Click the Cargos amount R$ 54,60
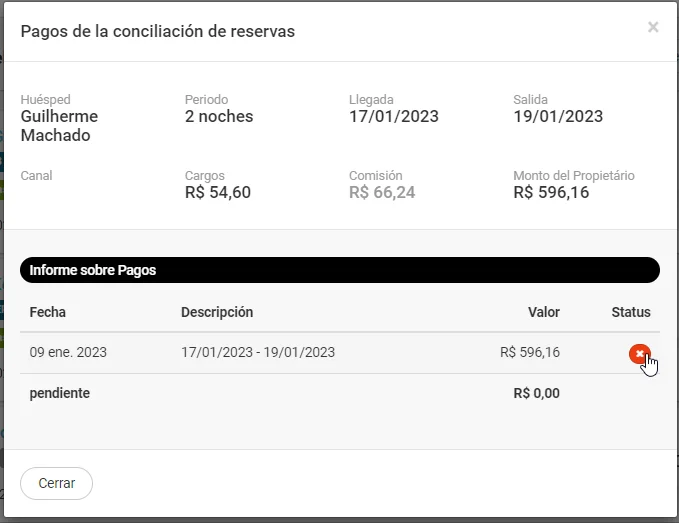This screenshot has height=523, width=679. tap(218, 192)
